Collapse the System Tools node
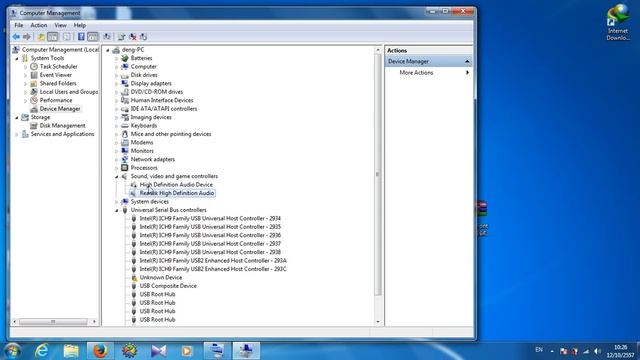The height and width of the screenshot is (360, 640). [17, 58]
